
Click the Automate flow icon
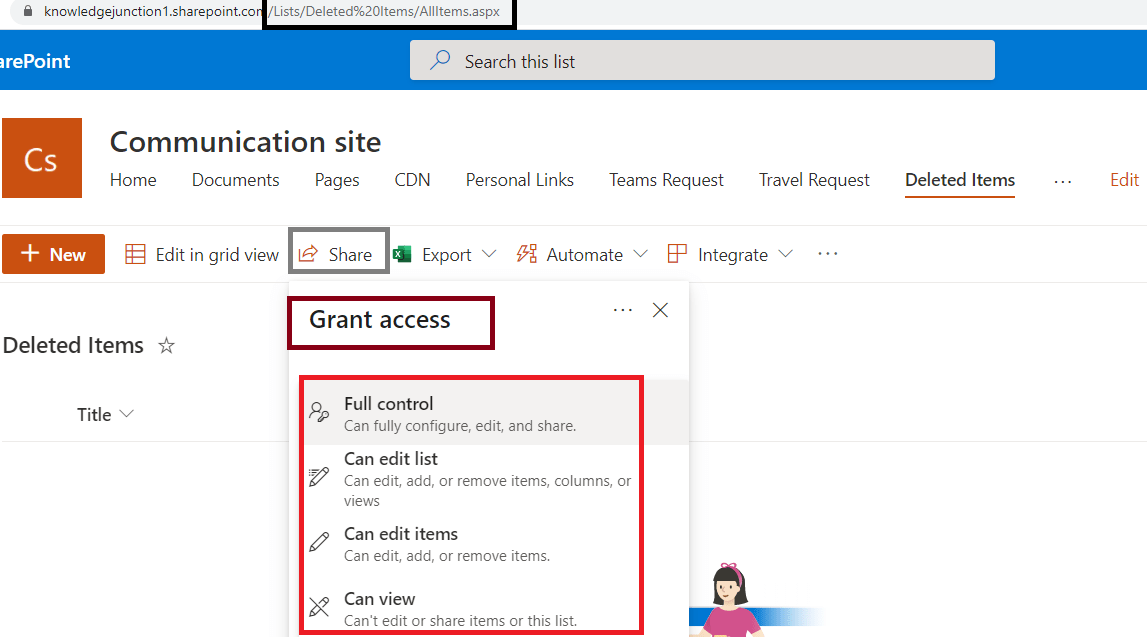[x=527, y=254]
